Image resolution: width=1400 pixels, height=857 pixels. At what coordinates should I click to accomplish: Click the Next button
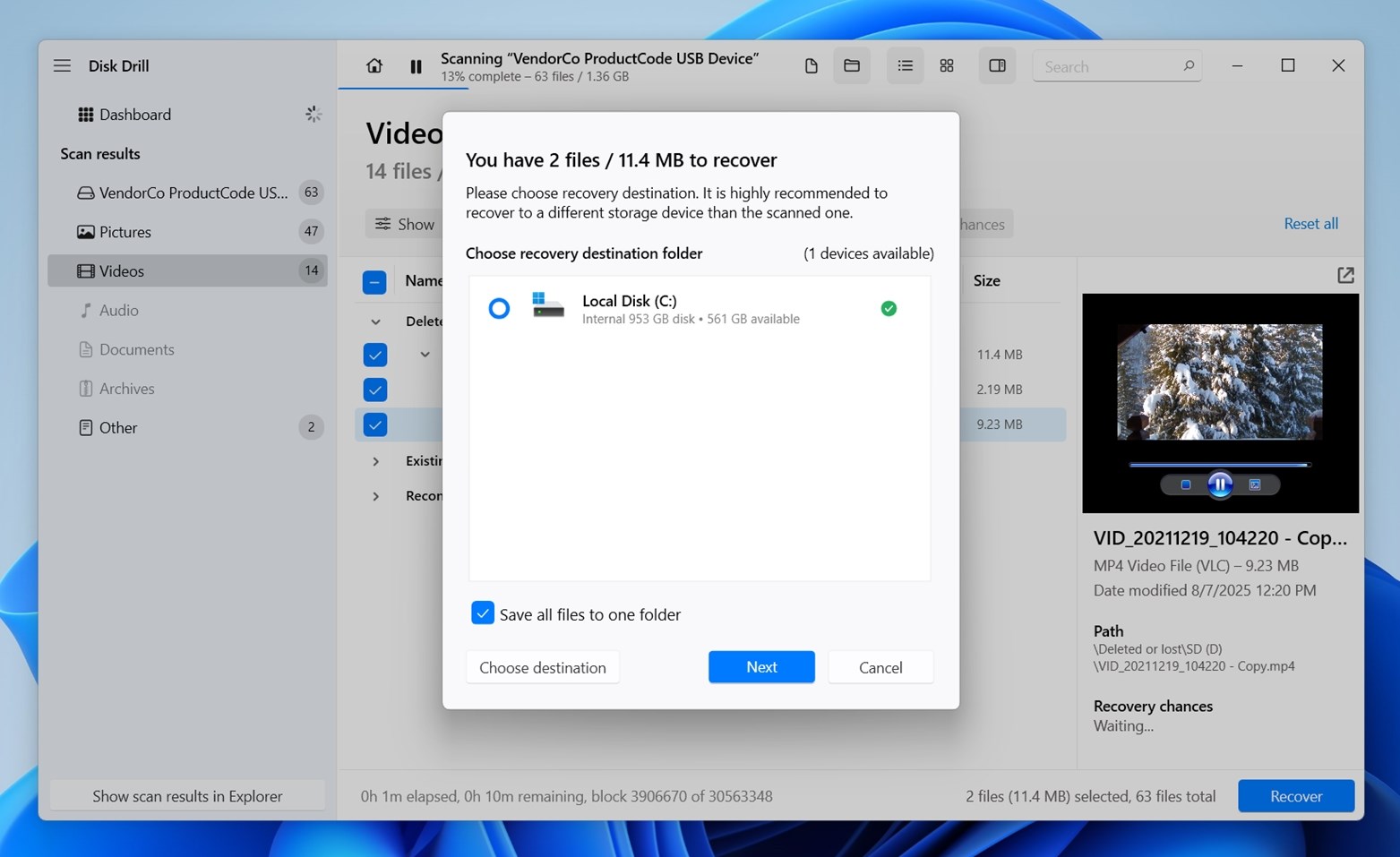click(761, 667)
